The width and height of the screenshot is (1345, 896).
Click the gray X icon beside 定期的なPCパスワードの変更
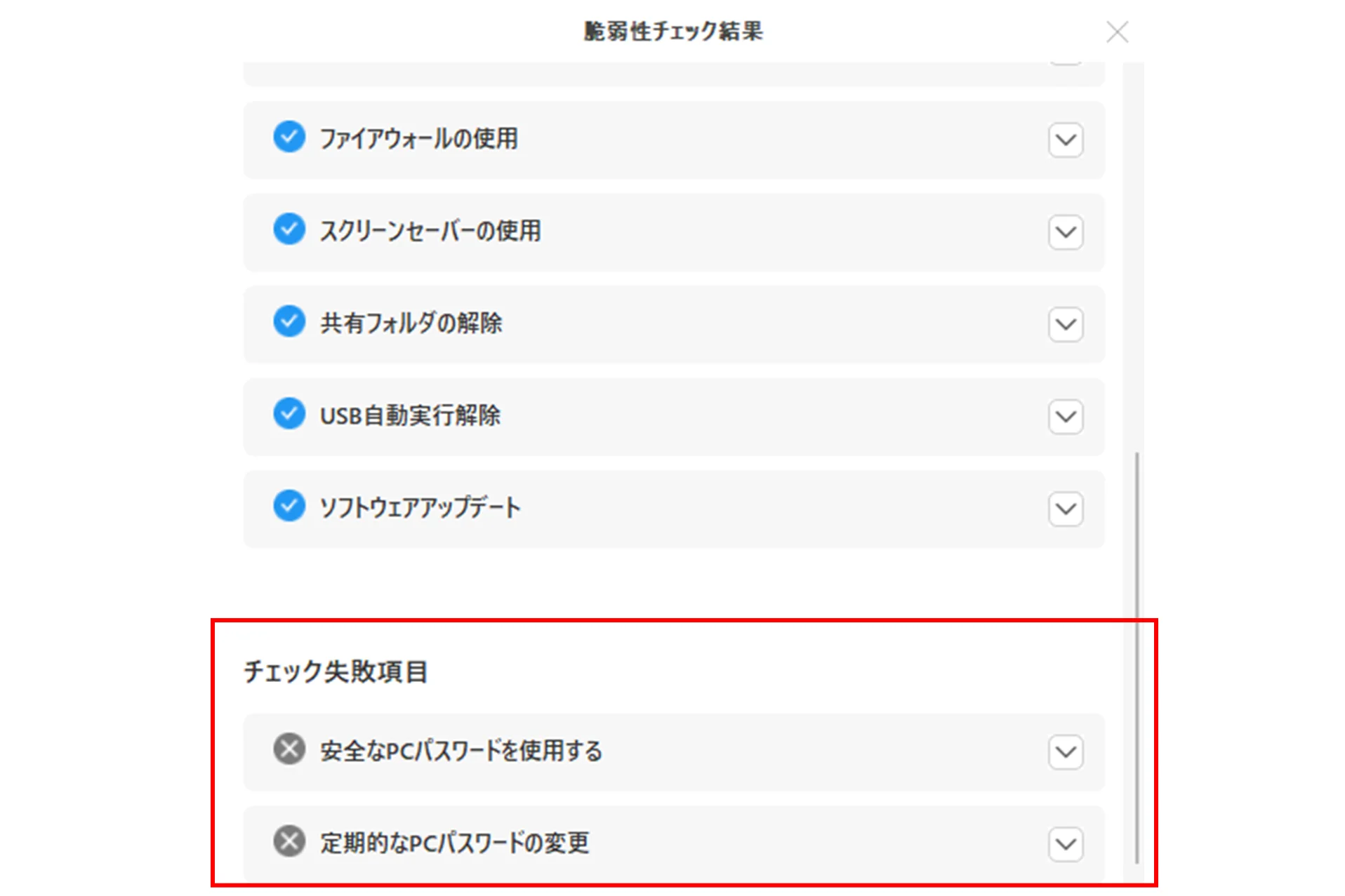(289, 841)
